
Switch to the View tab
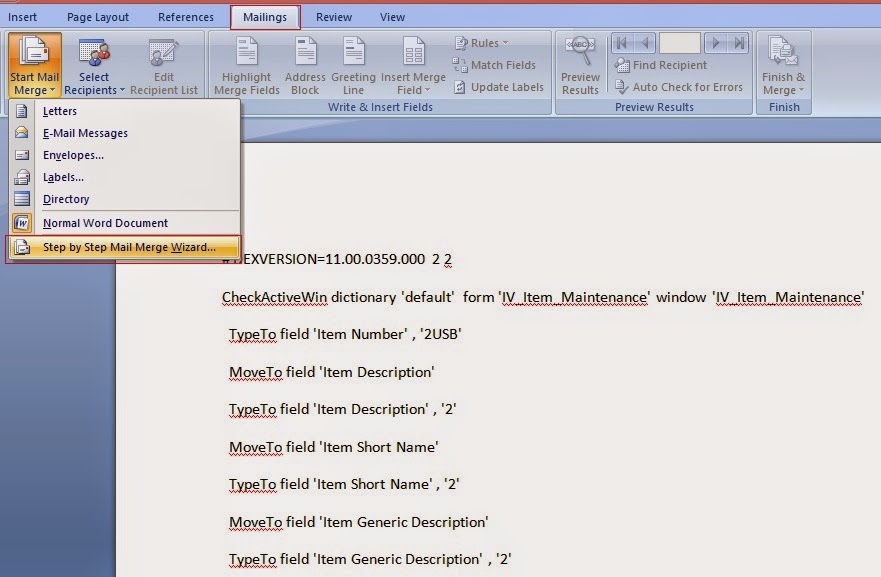pos(392,17)
